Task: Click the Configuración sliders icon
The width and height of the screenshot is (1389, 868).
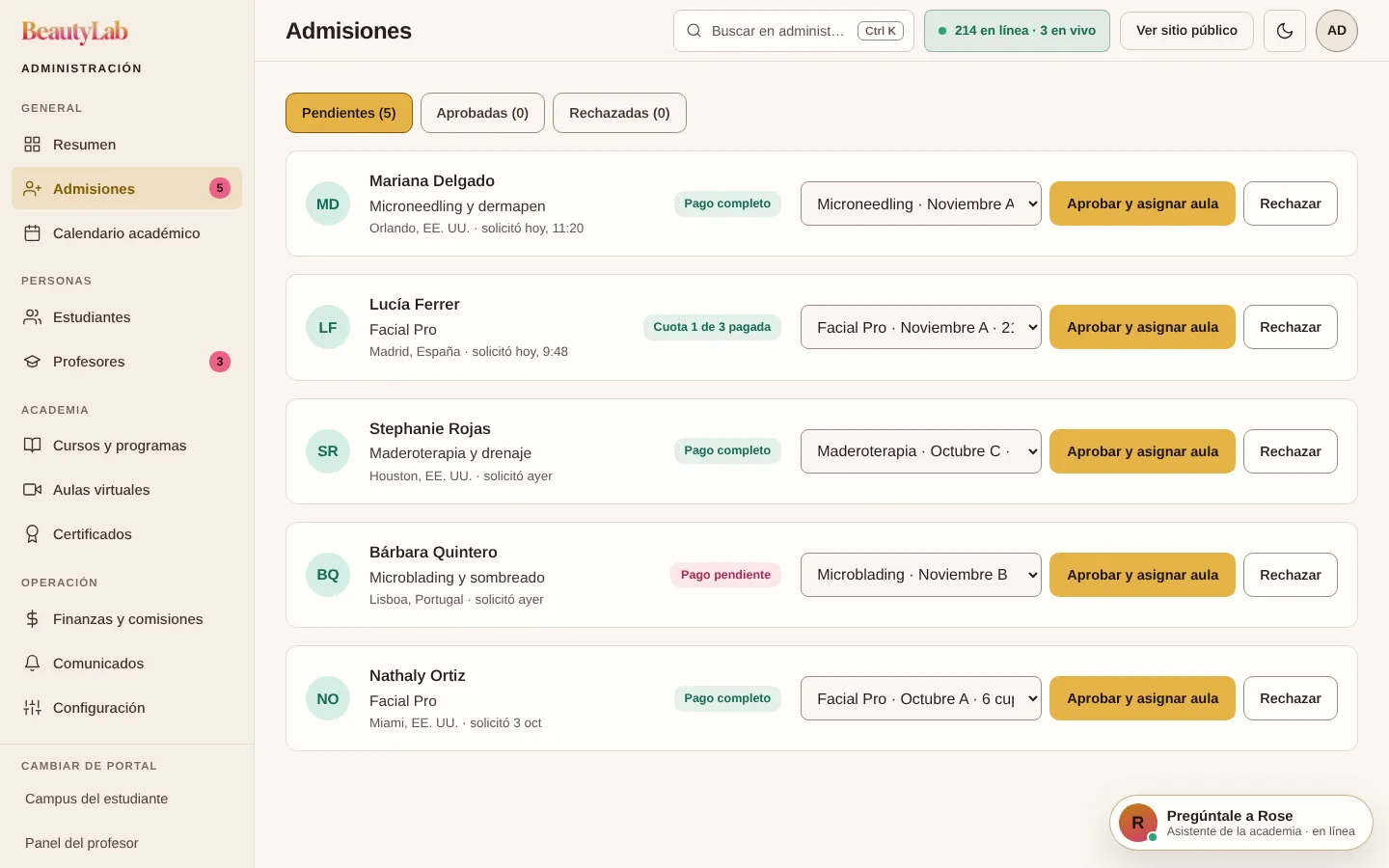Action: pos(32,708)
